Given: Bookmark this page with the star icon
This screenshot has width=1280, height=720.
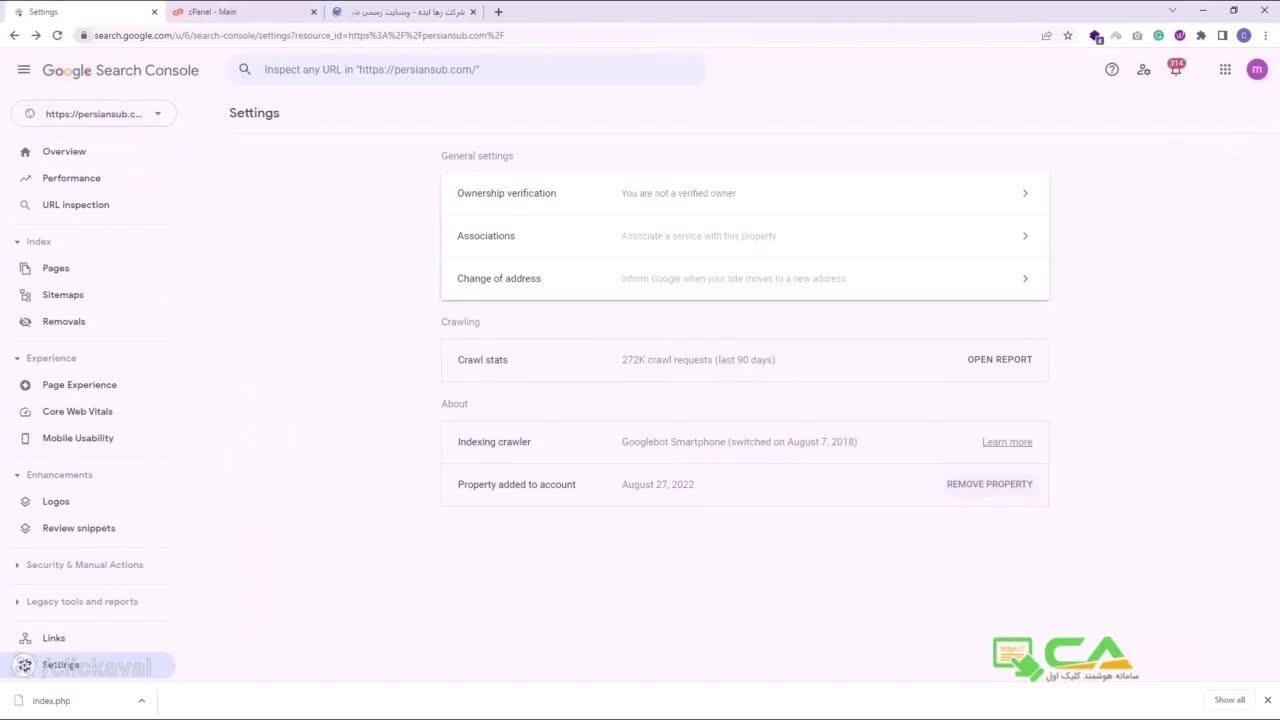Looking at the screenshot, I should click(x=1068, y=36).
